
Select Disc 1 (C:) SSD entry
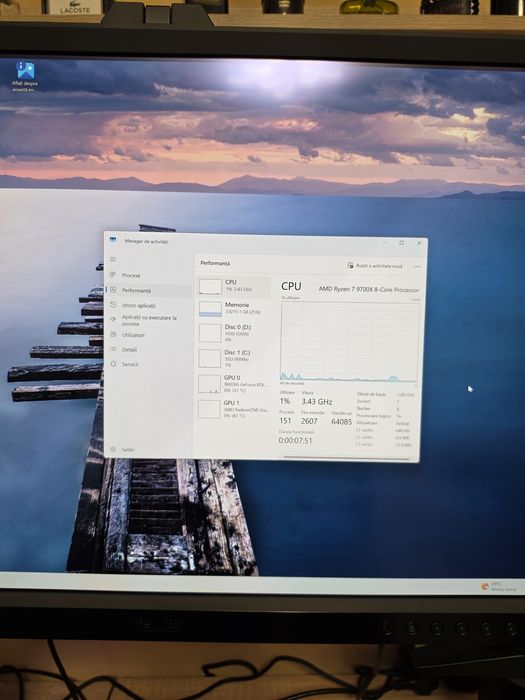[233, 358]
